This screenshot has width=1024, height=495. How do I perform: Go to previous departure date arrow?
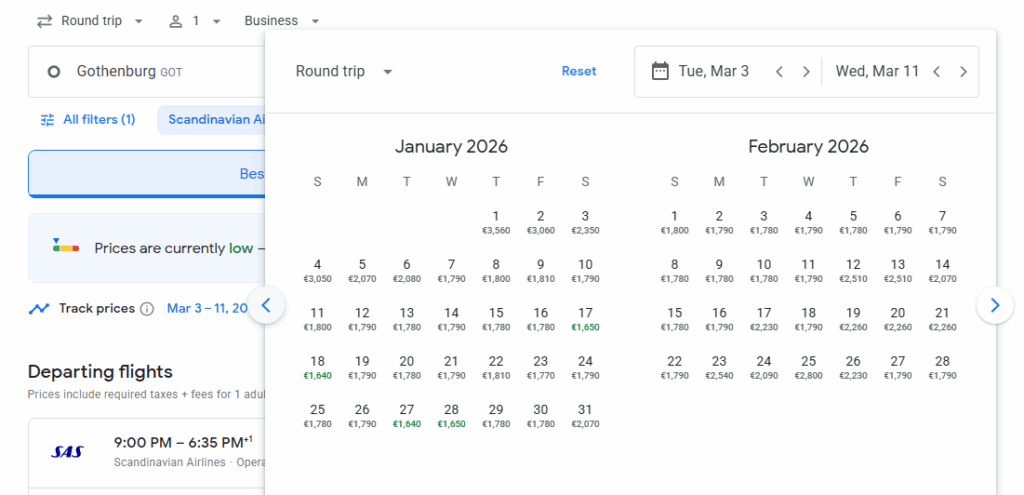point(779,72)
